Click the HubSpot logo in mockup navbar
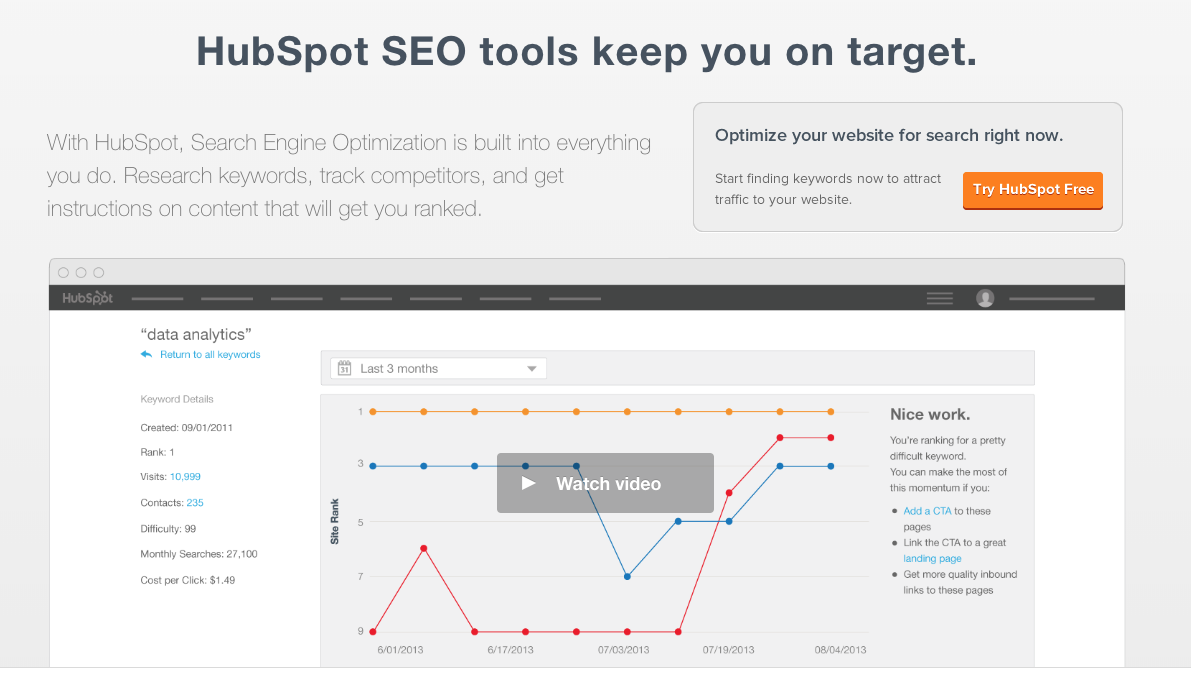 pos(87,298)
